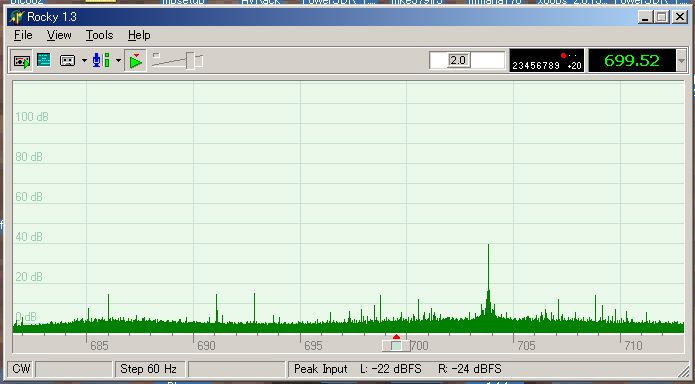Open the View menu
This screenshot has height=384, width=695.
coord(59,35)
